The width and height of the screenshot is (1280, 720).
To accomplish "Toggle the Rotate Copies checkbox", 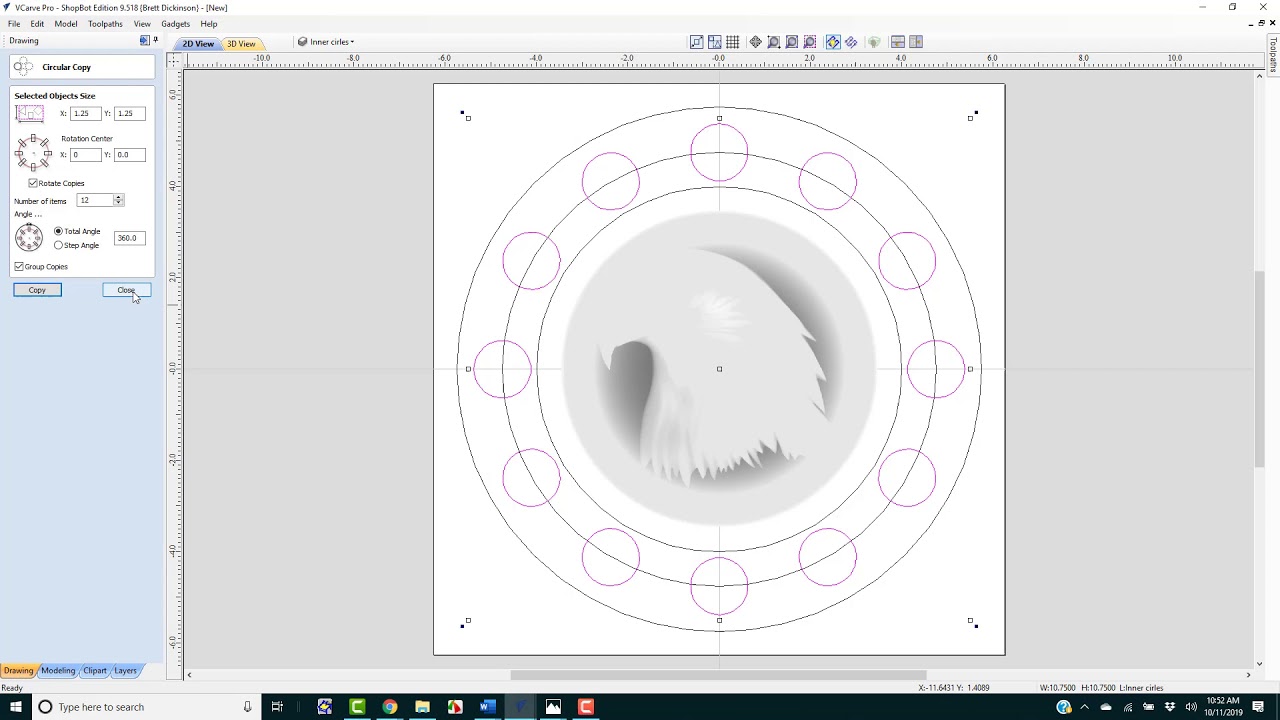I will click(33, 183).
